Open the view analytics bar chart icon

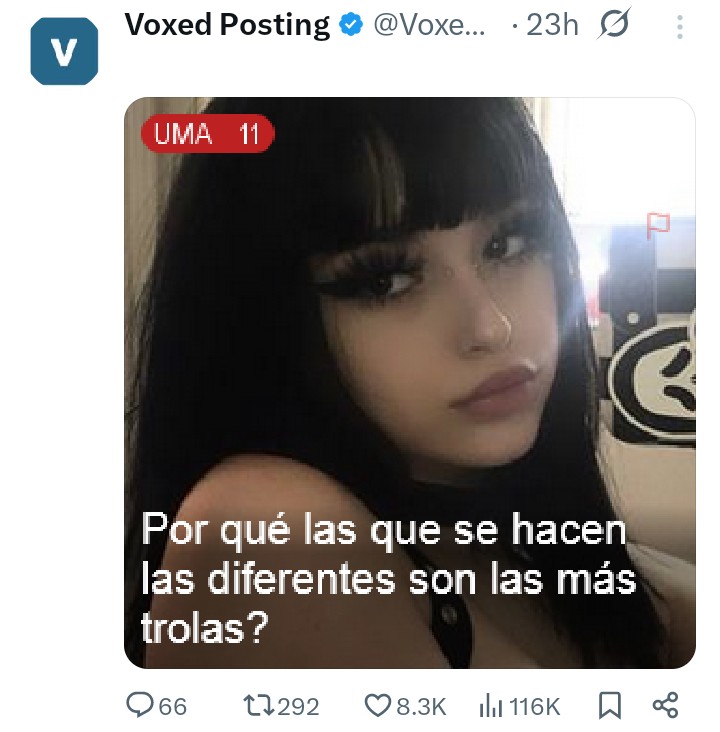(491, 705)
